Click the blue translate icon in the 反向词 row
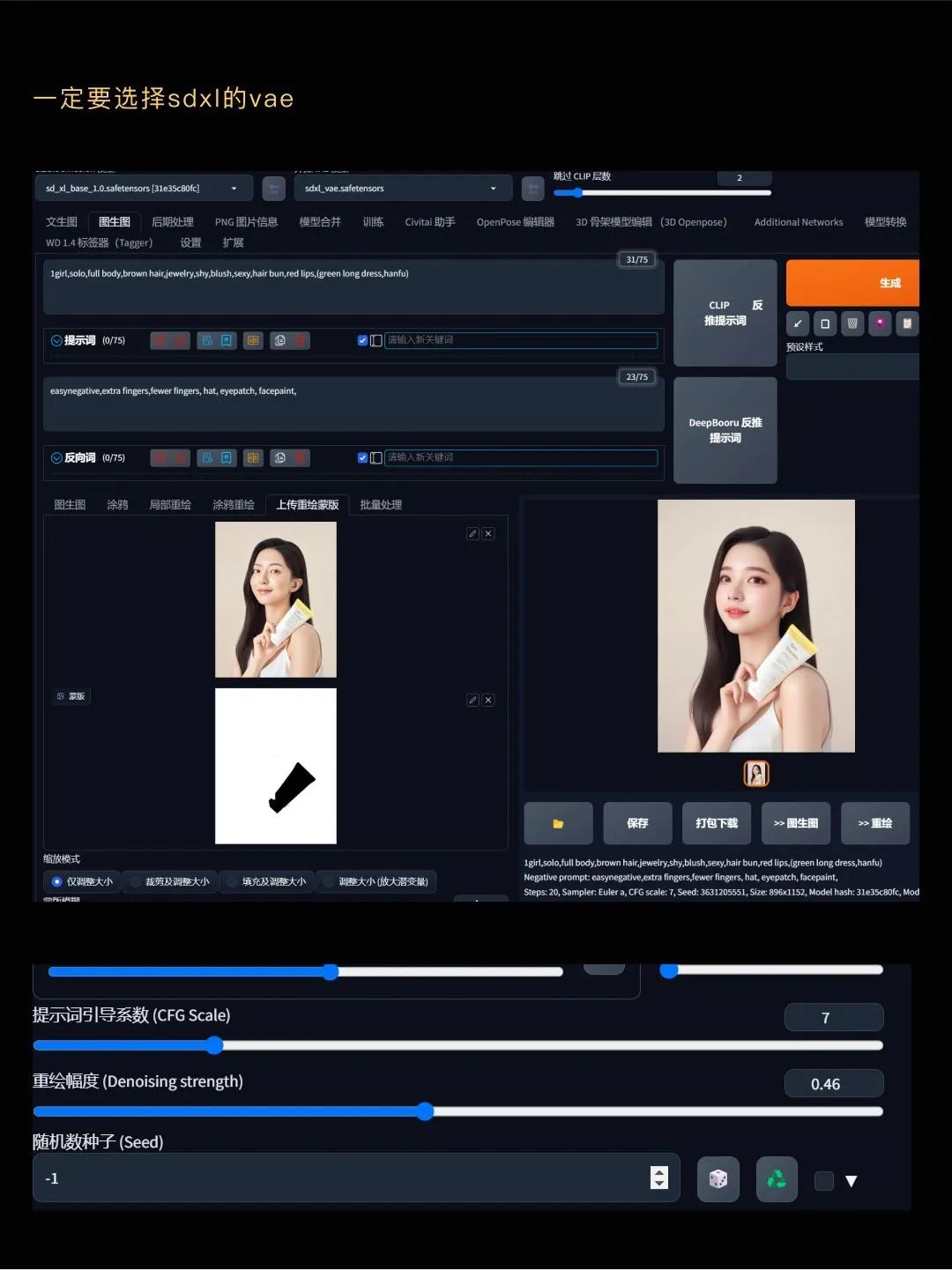 point(207,457)
